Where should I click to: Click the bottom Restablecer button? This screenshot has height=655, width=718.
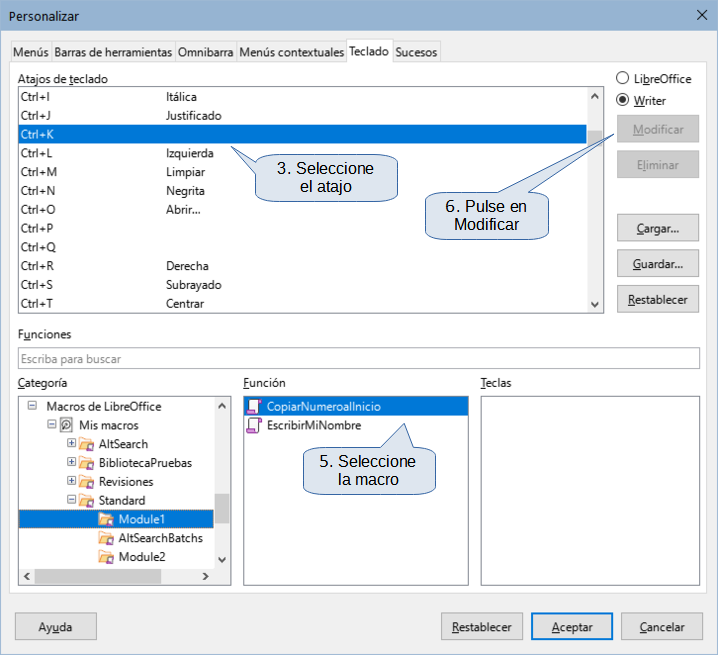[x=482, y=627]
